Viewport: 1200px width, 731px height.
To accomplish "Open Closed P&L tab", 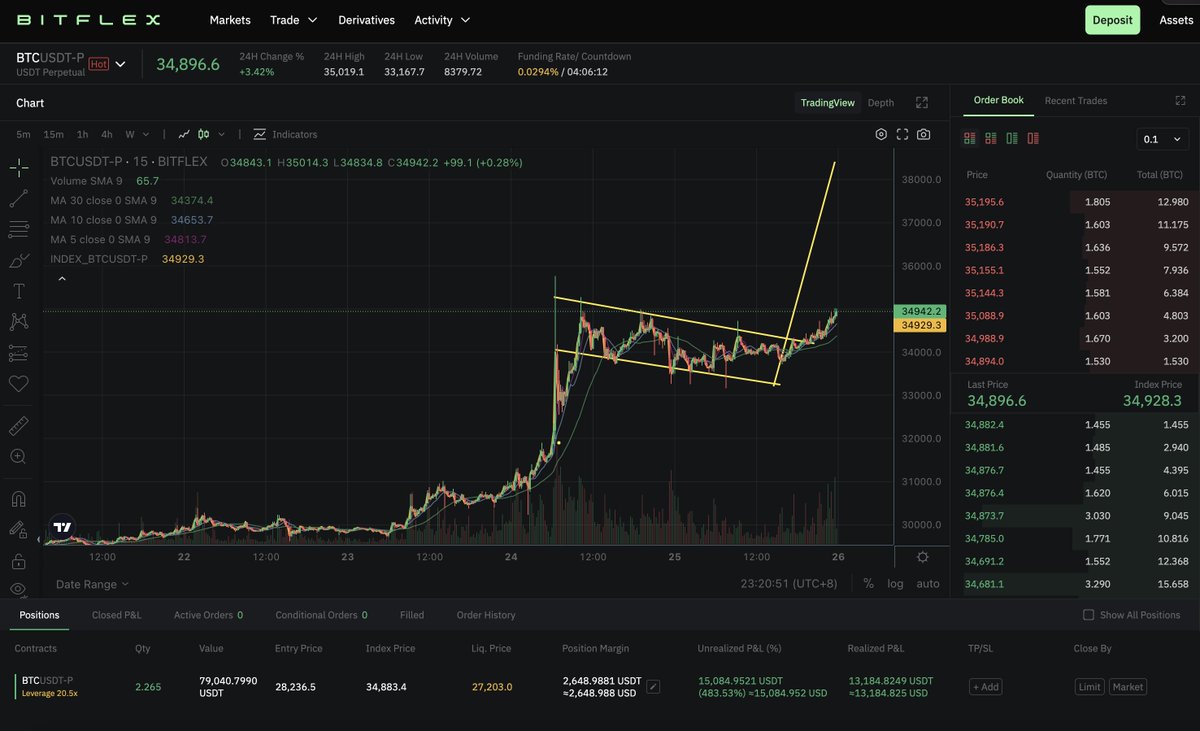I will 117,615.
